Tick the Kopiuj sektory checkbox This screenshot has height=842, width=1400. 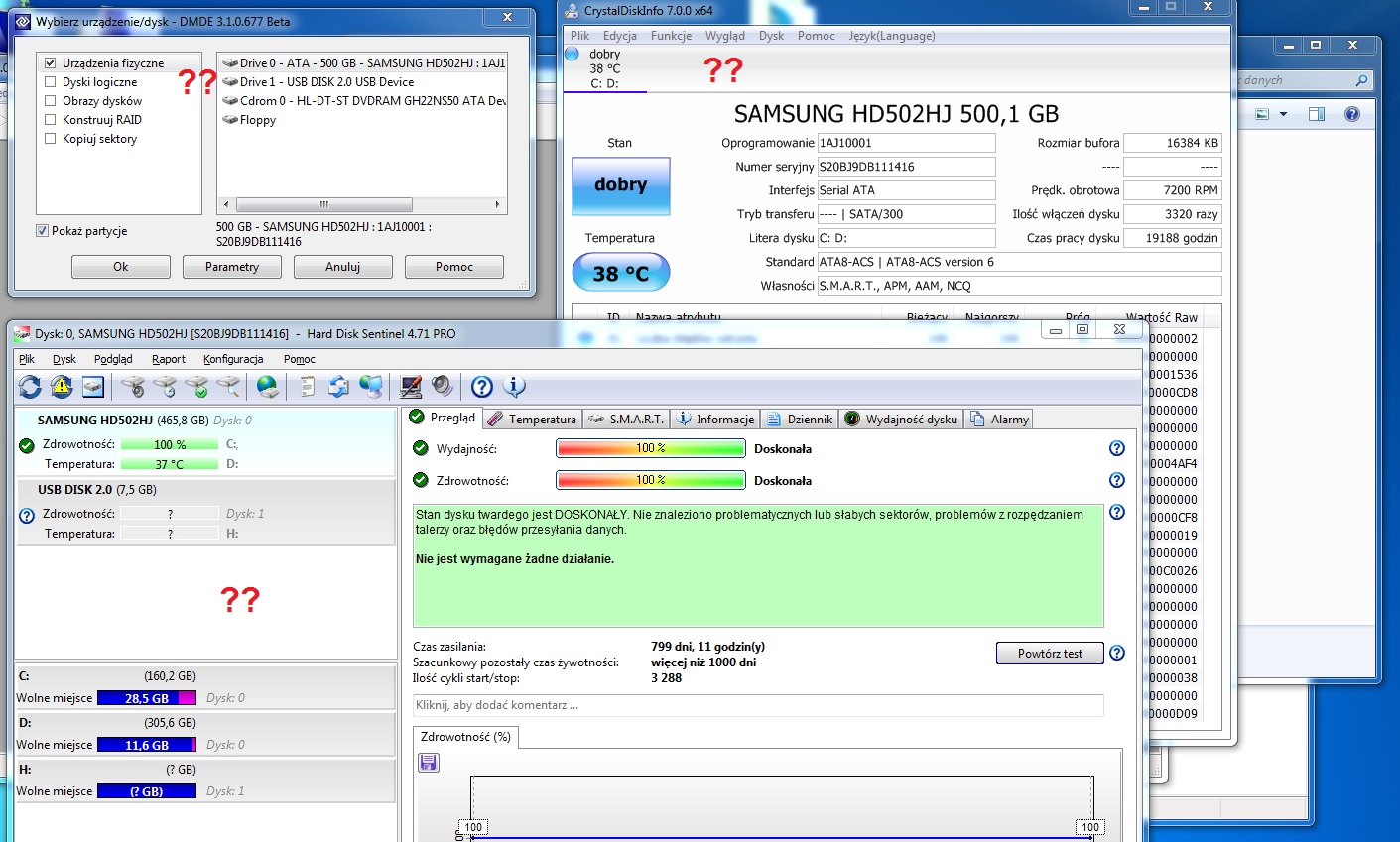click(x=51, y=138)
